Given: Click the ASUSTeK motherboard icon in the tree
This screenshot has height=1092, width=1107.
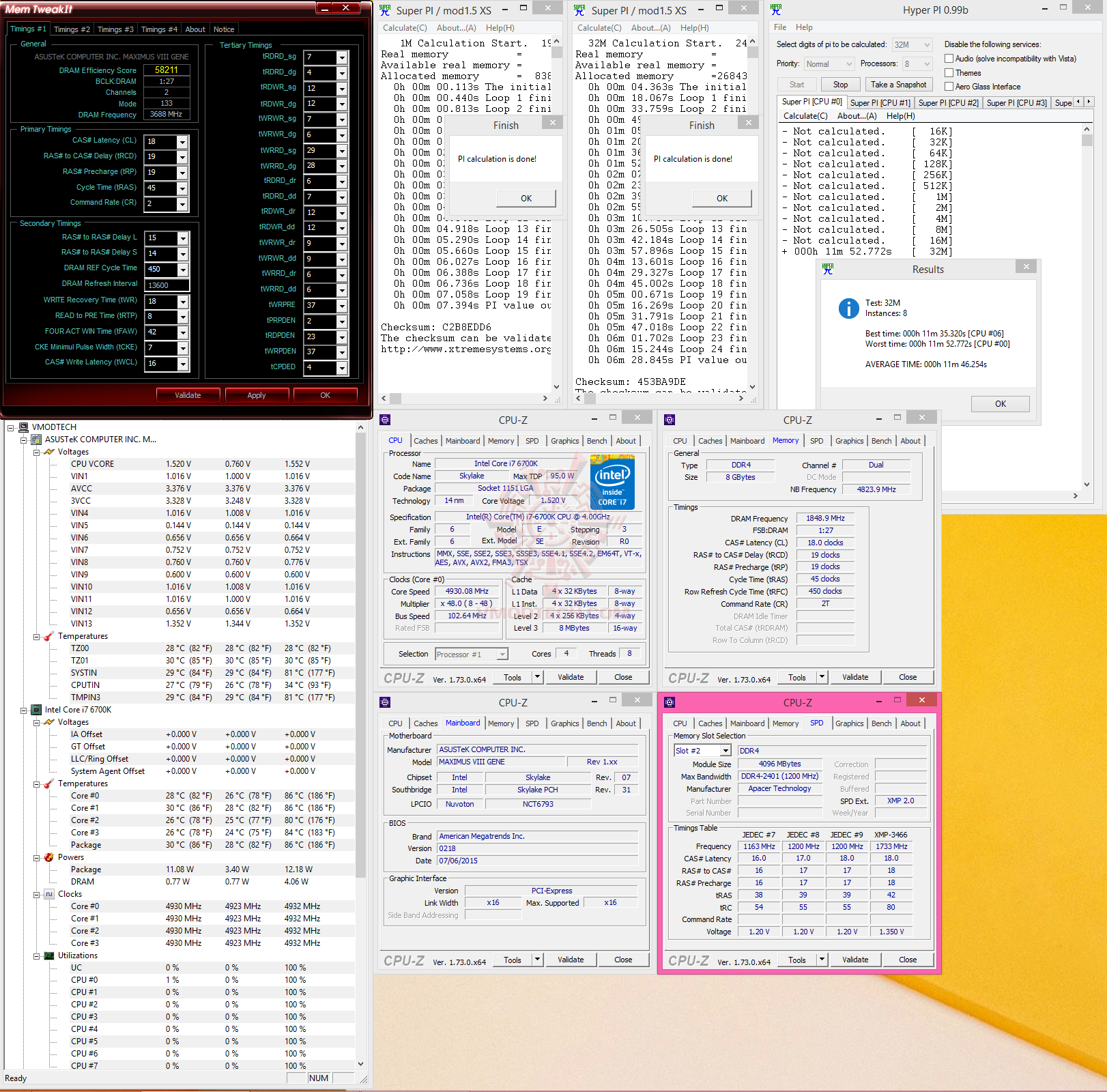Looking at the screenshot, I should (37, 440).
